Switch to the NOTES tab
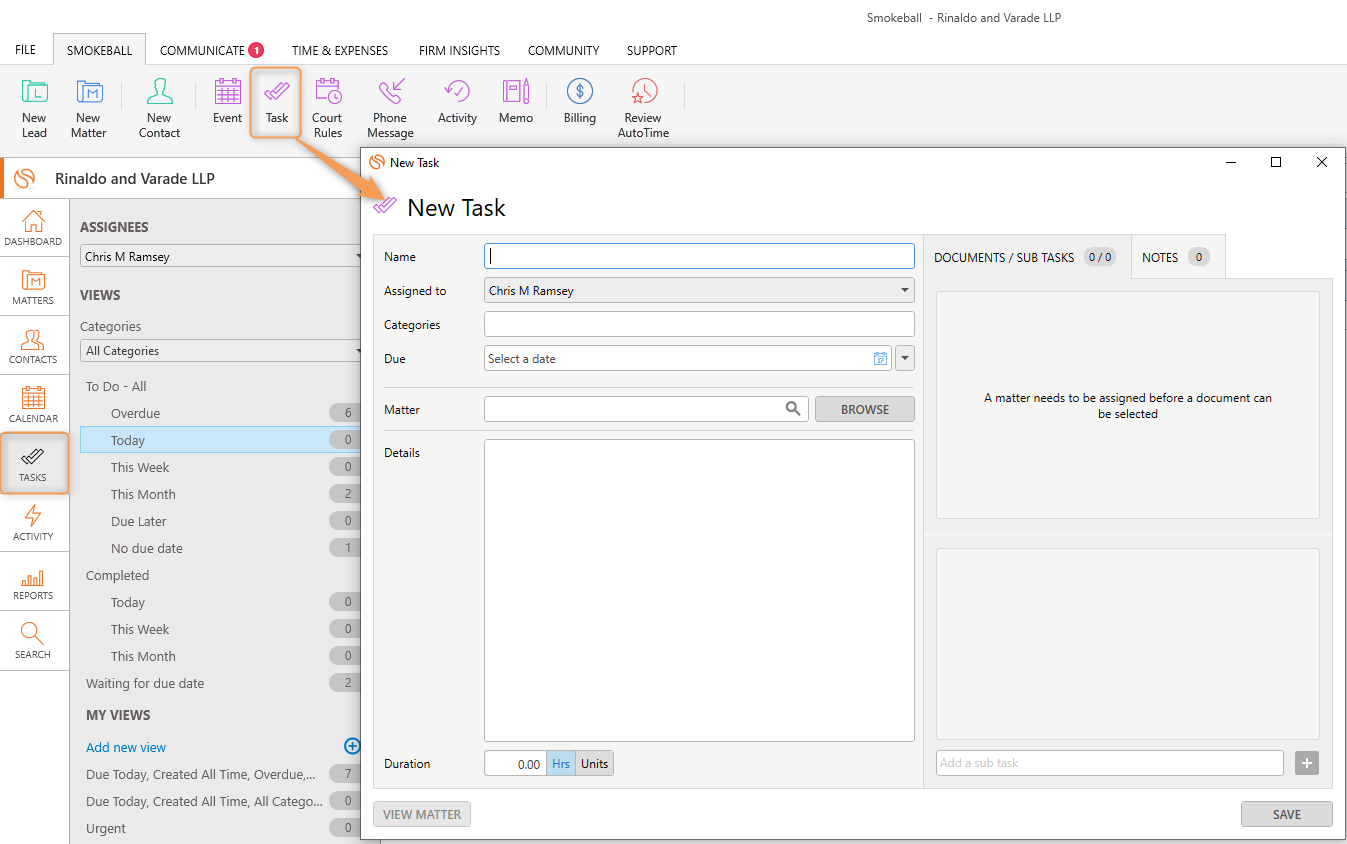 pos(1177,257)
